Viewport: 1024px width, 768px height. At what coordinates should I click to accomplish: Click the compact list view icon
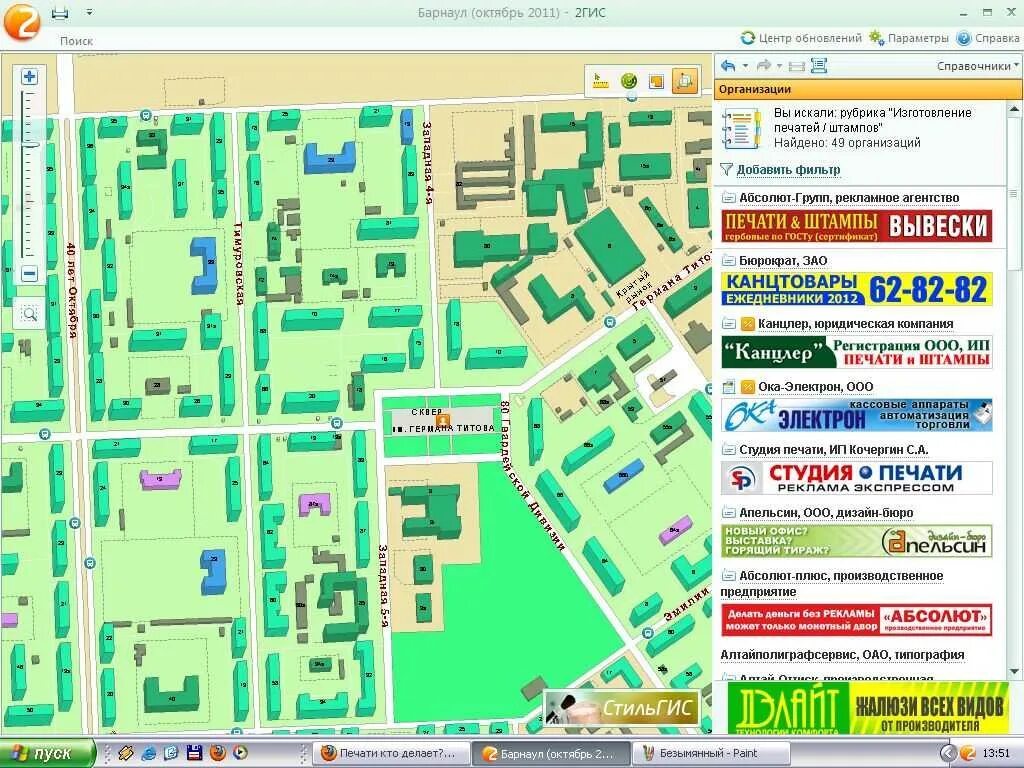[796, 65]
